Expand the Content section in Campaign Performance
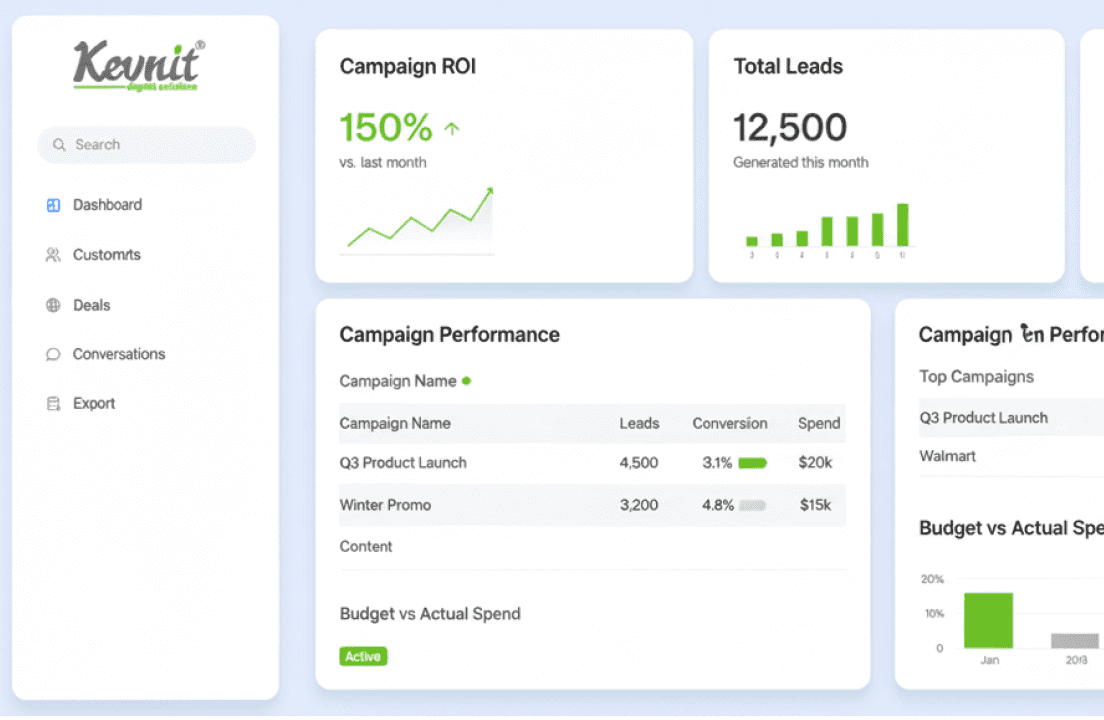This screenshot has height=720, width=1104. tap(366, 547)
